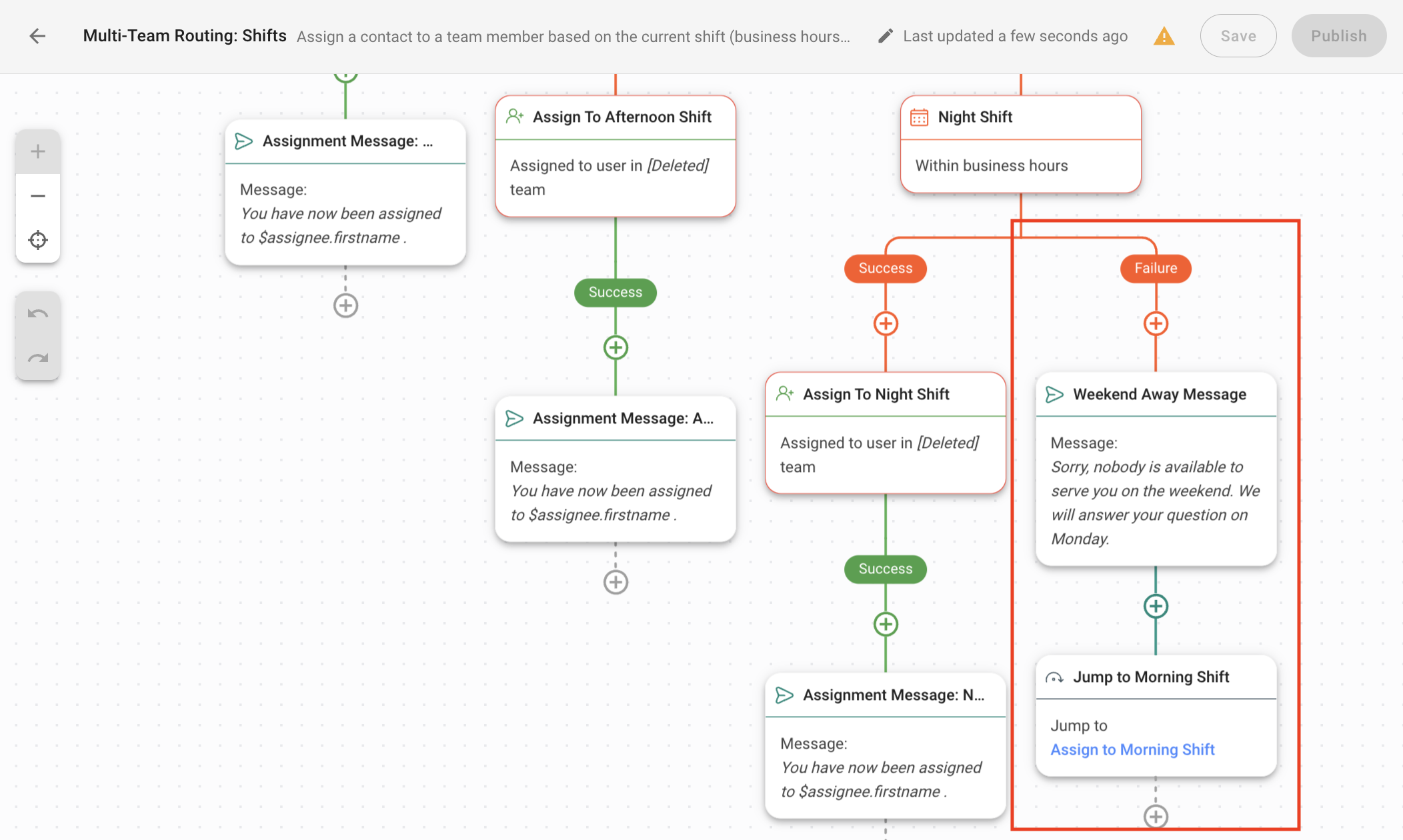Click the zoom out (–) button on the left toolbar
Viewport: 1403px width, 840px height.
pyautogui.click(x=37, y=195)
